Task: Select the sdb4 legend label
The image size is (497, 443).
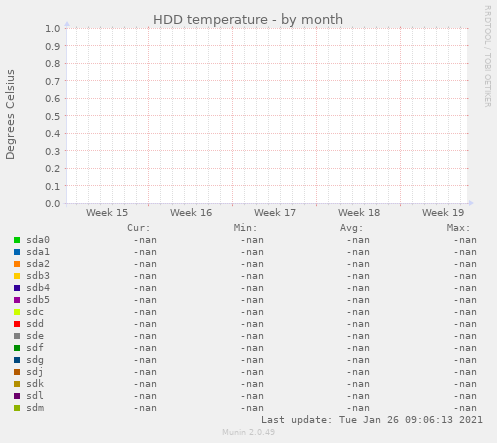Action: click(38, 288)
